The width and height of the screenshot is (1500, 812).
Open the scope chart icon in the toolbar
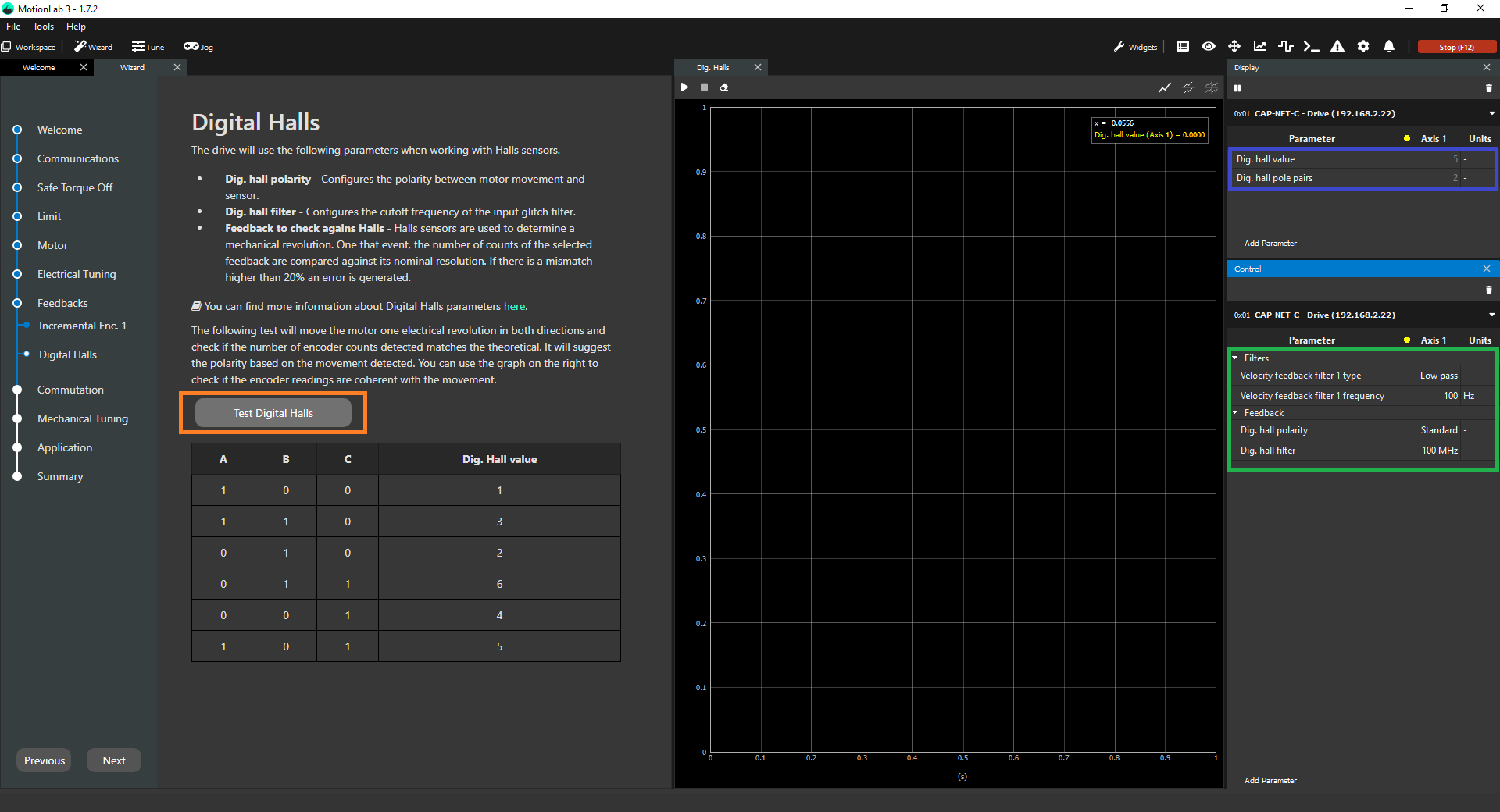1260,47
